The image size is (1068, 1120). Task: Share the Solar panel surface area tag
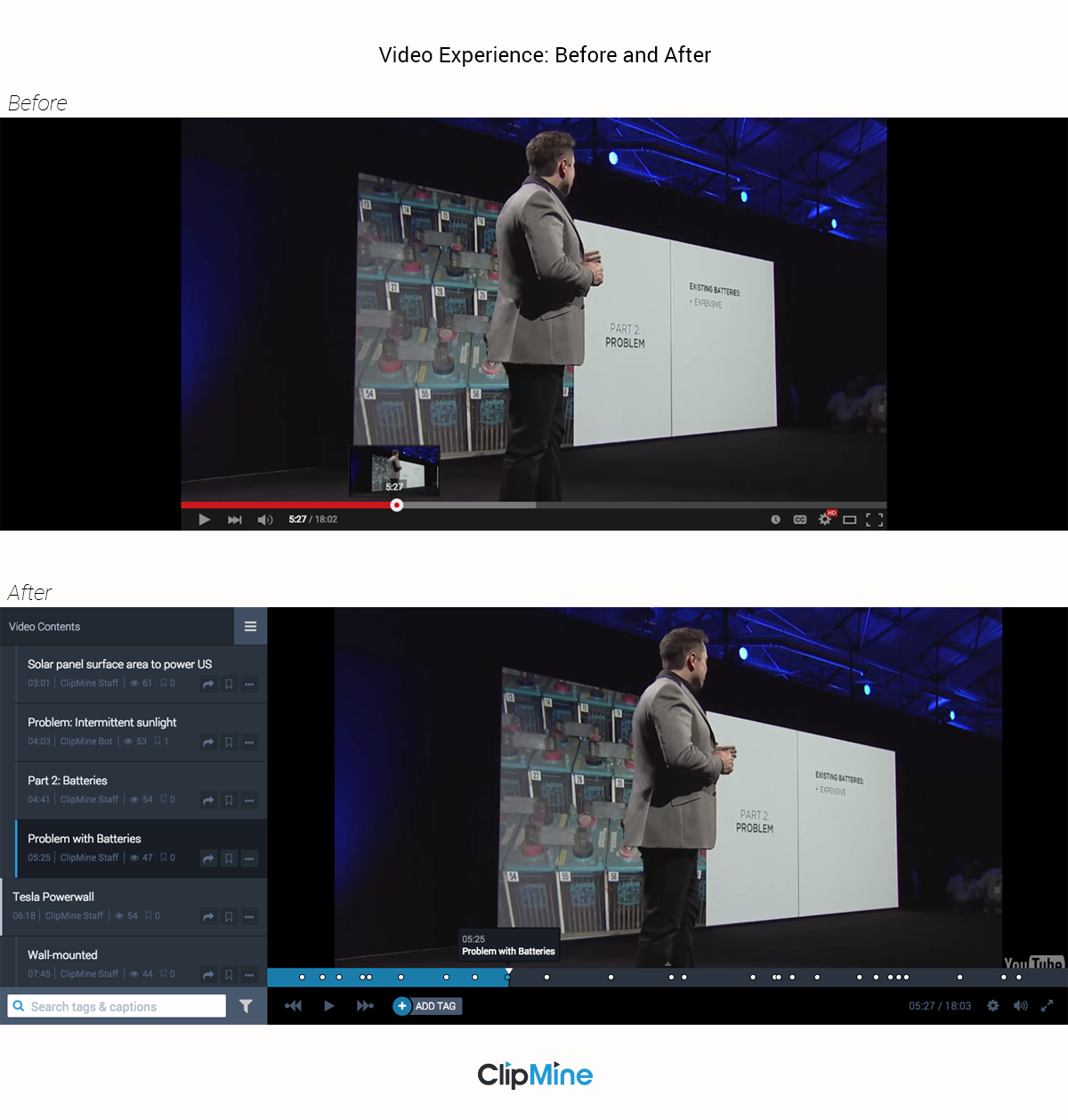208,685
